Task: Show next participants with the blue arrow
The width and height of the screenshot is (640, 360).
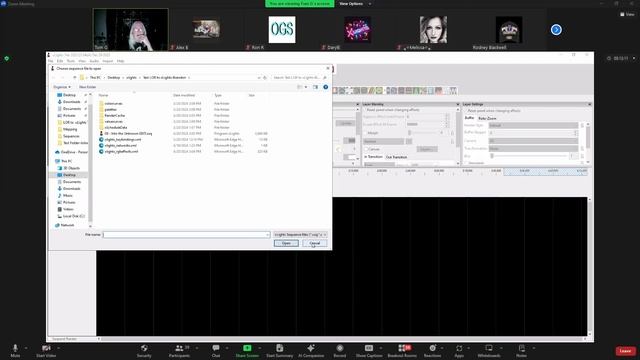Action: point(556,30)
